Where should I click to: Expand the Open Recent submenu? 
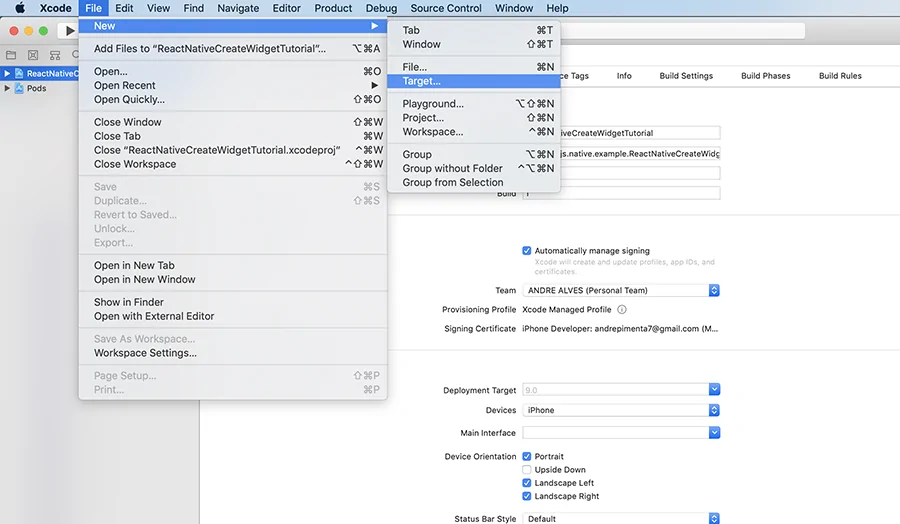(232, 86)
